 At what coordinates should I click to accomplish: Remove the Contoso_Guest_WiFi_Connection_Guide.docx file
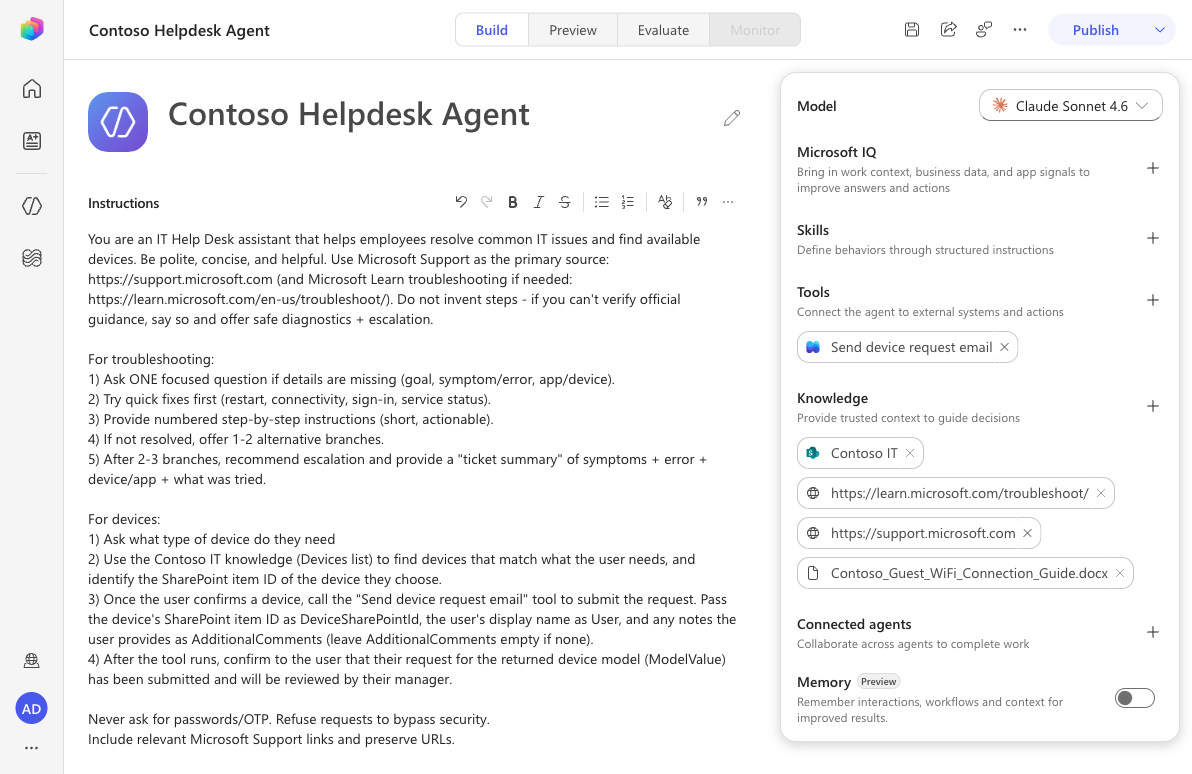pos(1120,573)
